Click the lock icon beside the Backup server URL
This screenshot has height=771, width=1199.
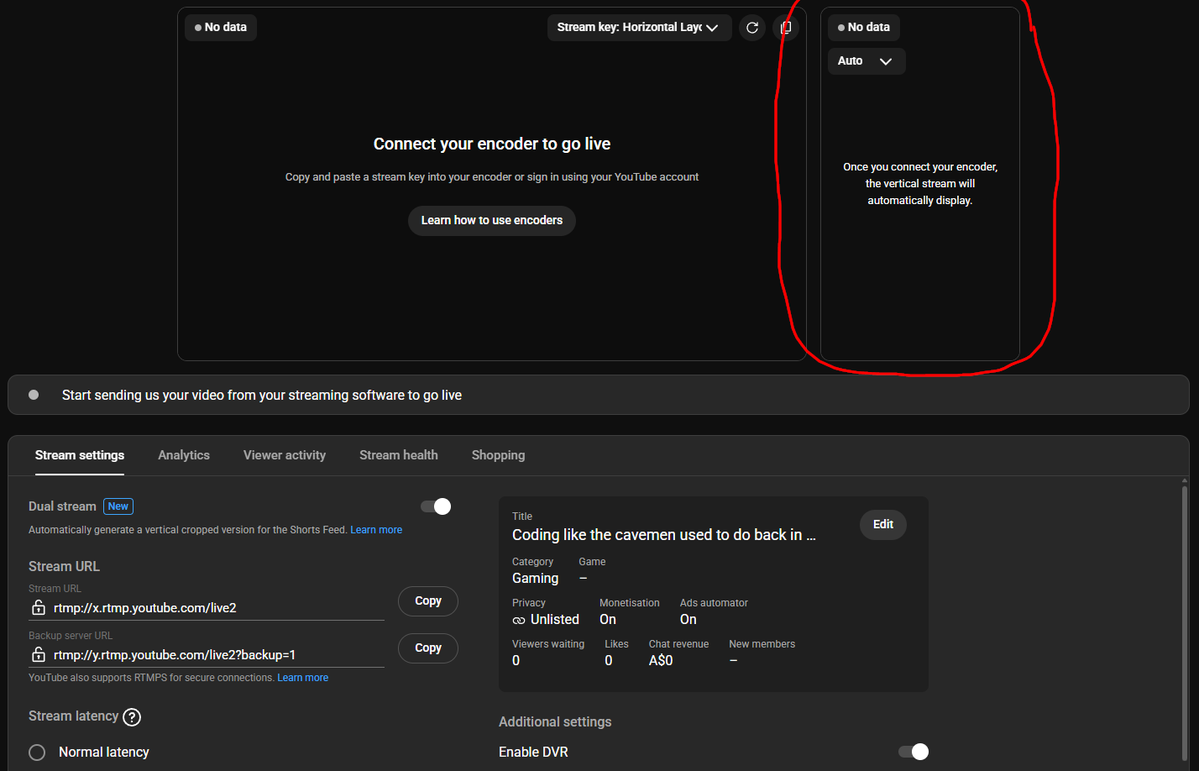click(38, 655)
